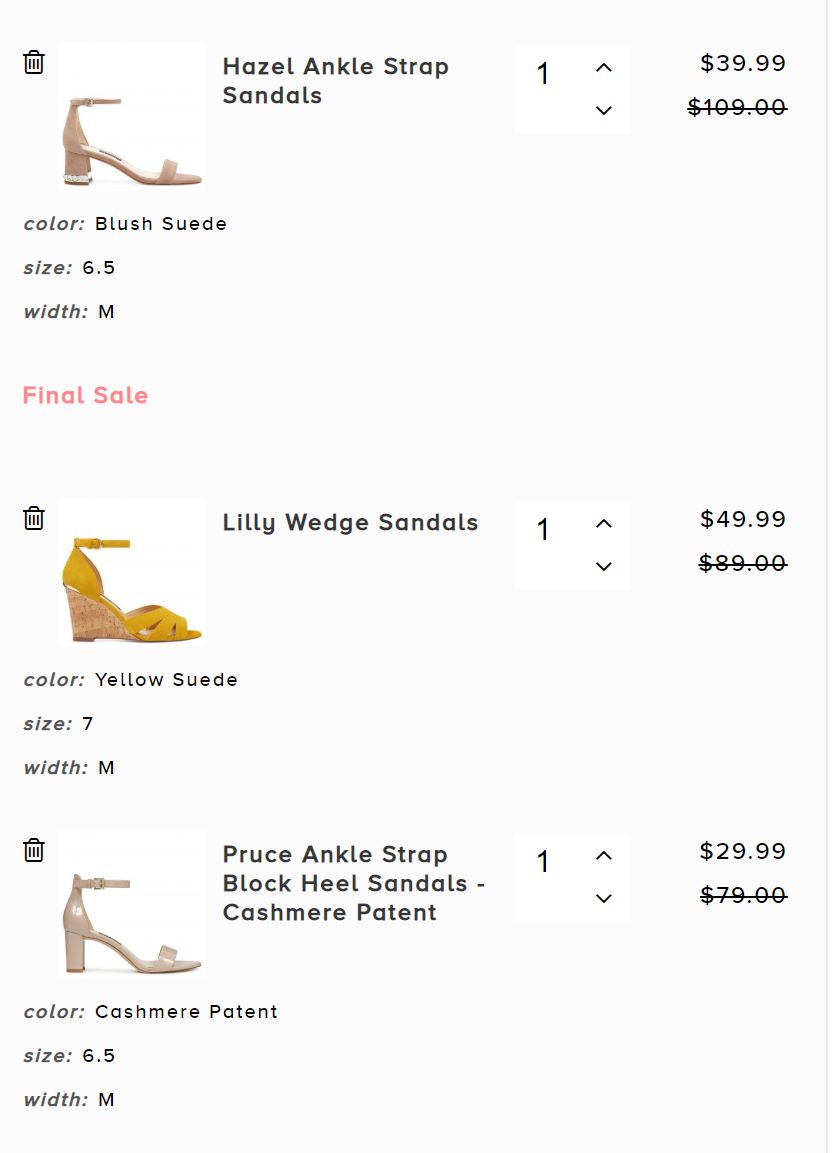The width and height of the screenshot is (832, 1153).
Task: View the yellow Lilly Wedge Sandals thumbnail
Action: coord(132,572)
